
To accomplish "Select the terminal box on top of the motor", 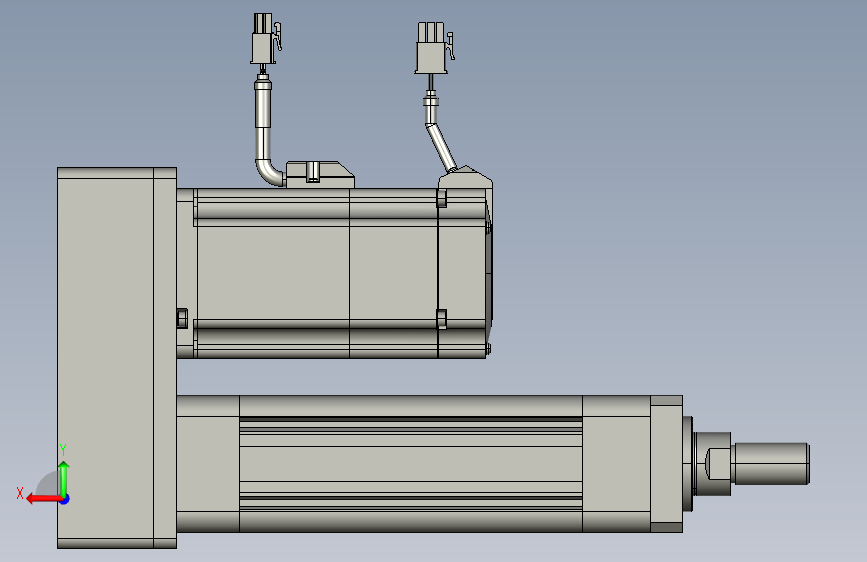I will click(320, 175).
